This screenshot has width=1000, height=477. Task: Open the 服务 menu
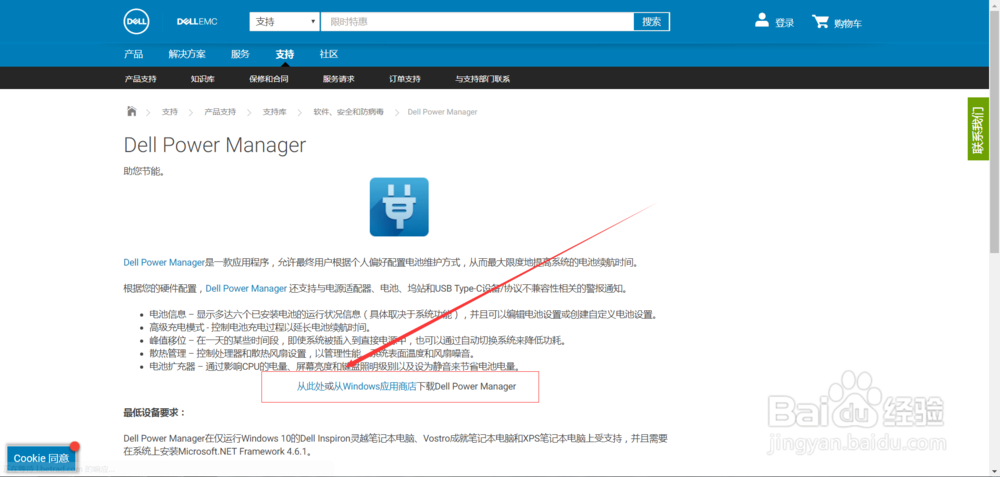[240, 55]
